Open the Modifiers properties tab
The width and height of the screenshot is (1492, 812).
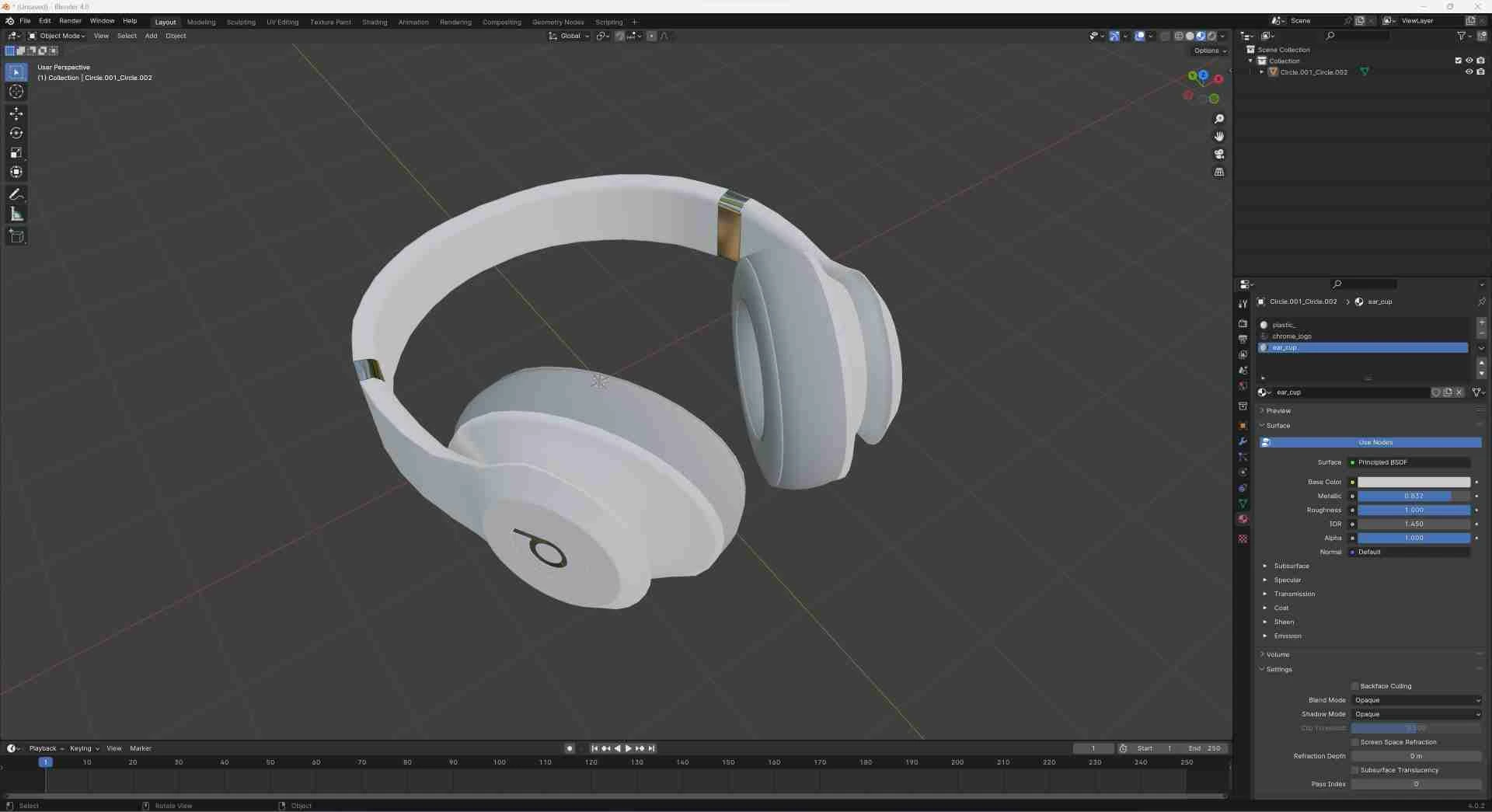pos(1243,441)
